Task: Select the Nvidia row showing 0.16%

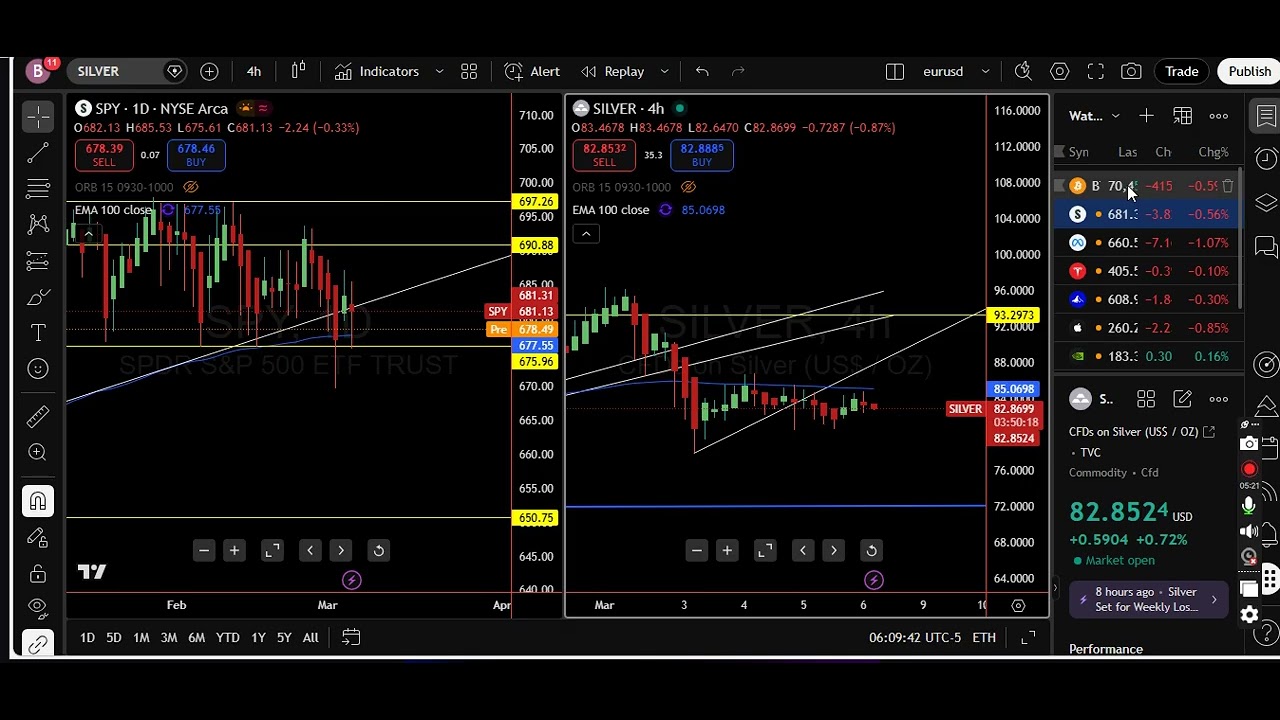Action: click(x=1148, y=356)
